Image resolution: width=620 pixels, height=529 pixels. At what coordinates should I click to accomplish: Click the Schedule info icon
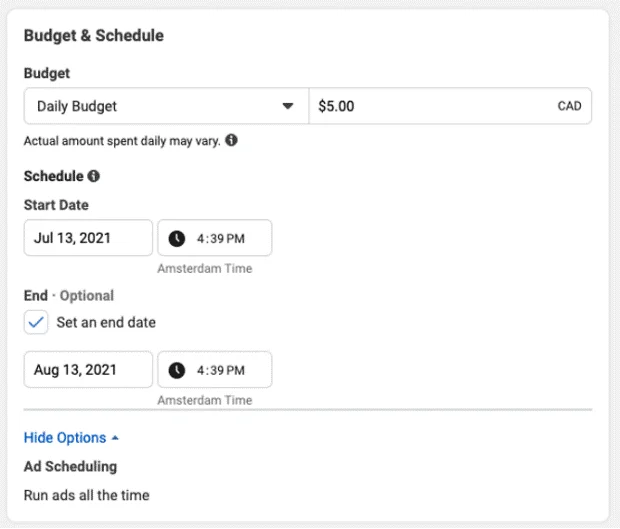94,176
